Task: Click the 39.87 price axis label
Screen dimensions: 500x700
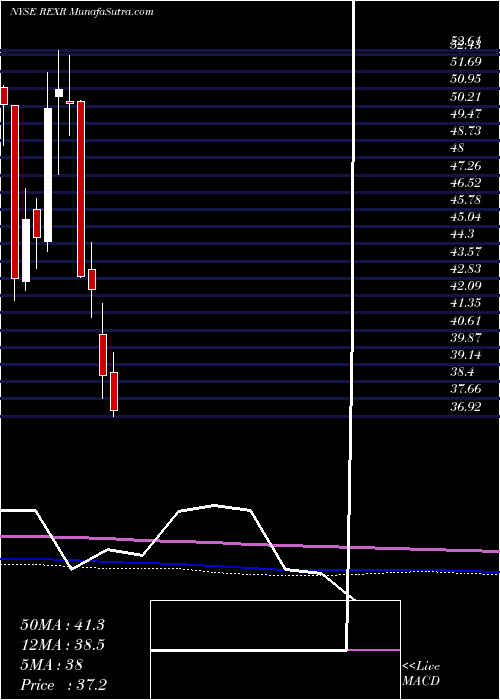Action: pyautogui.click(x=465, y=338)
